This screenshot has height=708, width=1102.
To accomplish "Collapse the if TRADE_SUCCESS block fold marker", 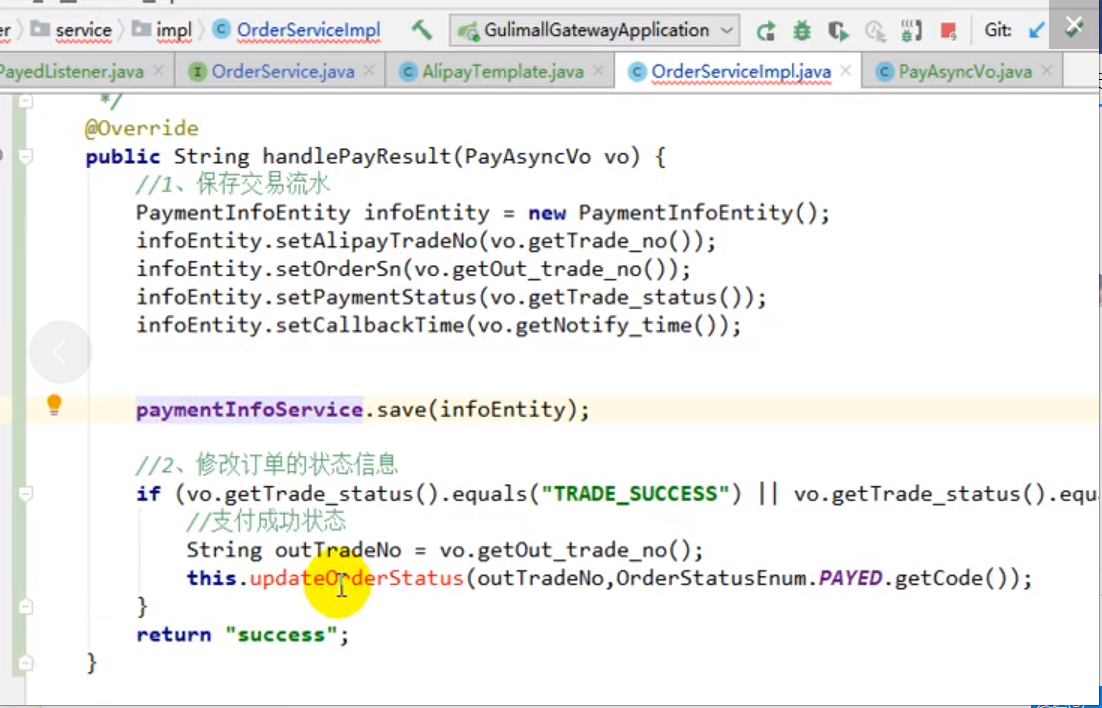I will (x=26, y=494).
